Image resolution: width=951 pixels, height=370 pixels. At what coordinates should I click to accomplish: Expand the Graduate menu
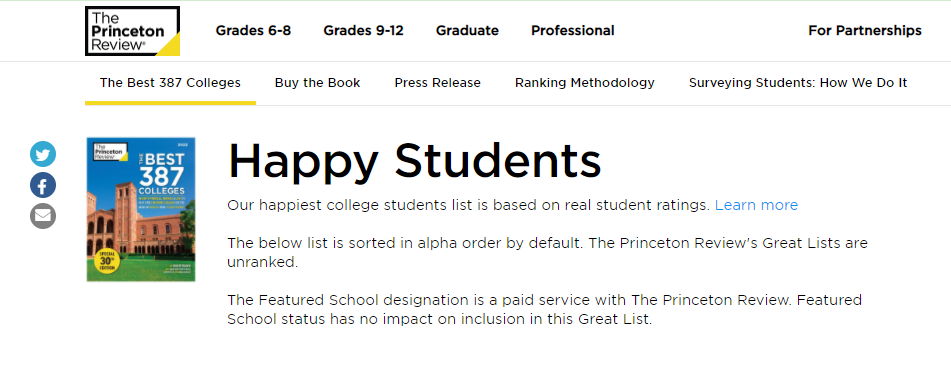tap(467, 30)
